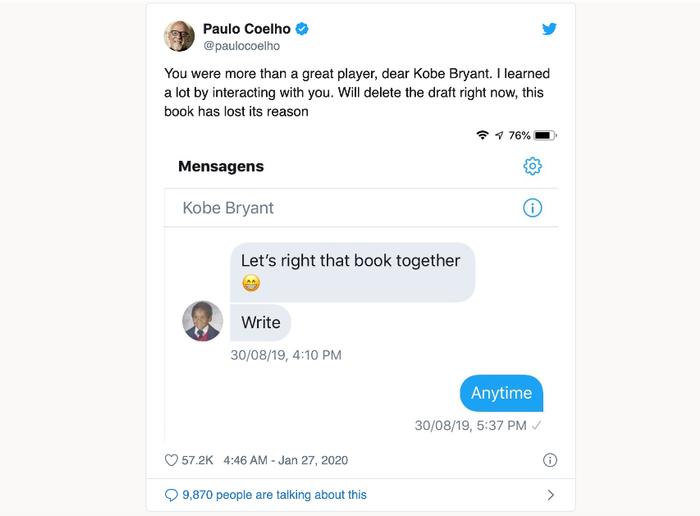Open the Mensagens settings gear icon
The height and width of the screenshot is (516, 700).
tap(532, 166)
